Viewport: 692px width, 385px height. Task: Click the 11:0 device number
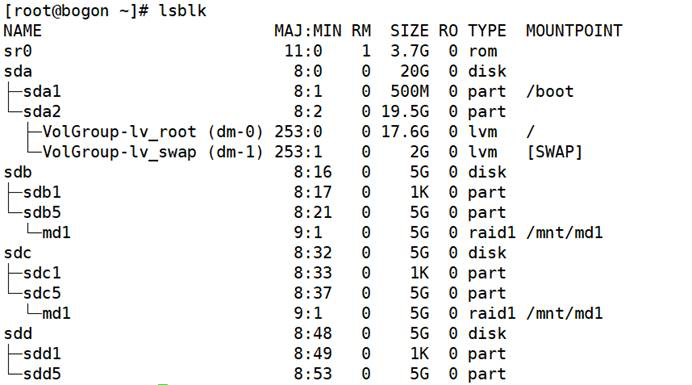(303, 51)
